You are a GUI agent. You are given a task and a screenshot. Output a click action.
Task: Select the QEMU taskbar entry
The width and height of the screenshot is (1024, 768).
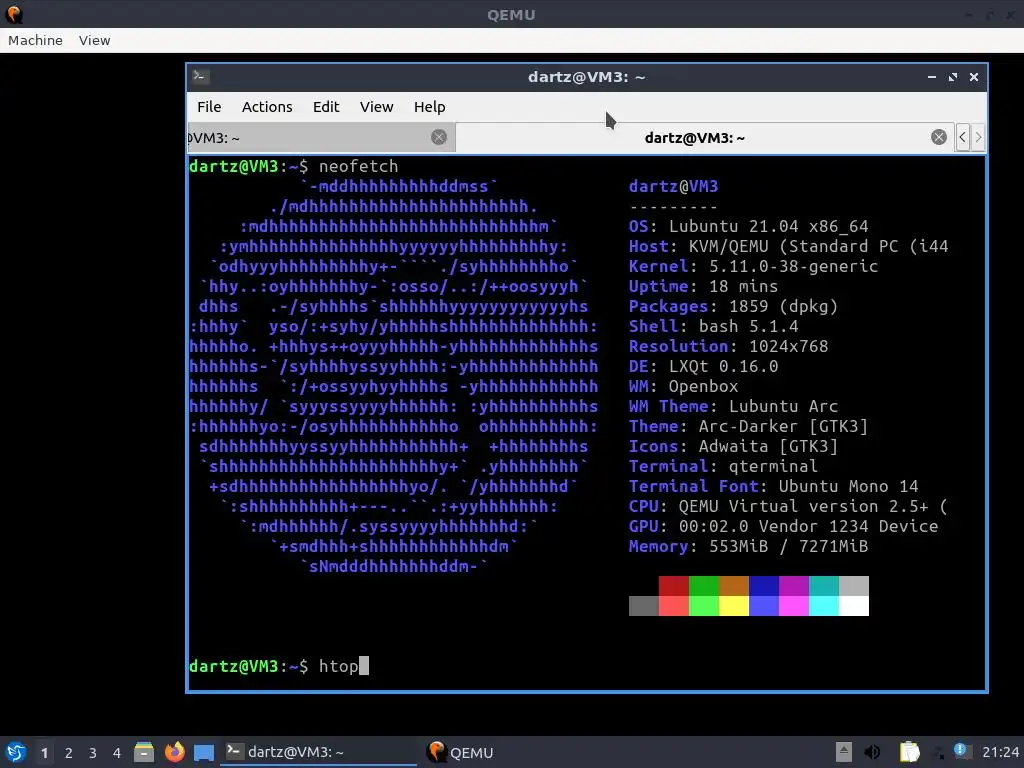[x=460, y=752]
